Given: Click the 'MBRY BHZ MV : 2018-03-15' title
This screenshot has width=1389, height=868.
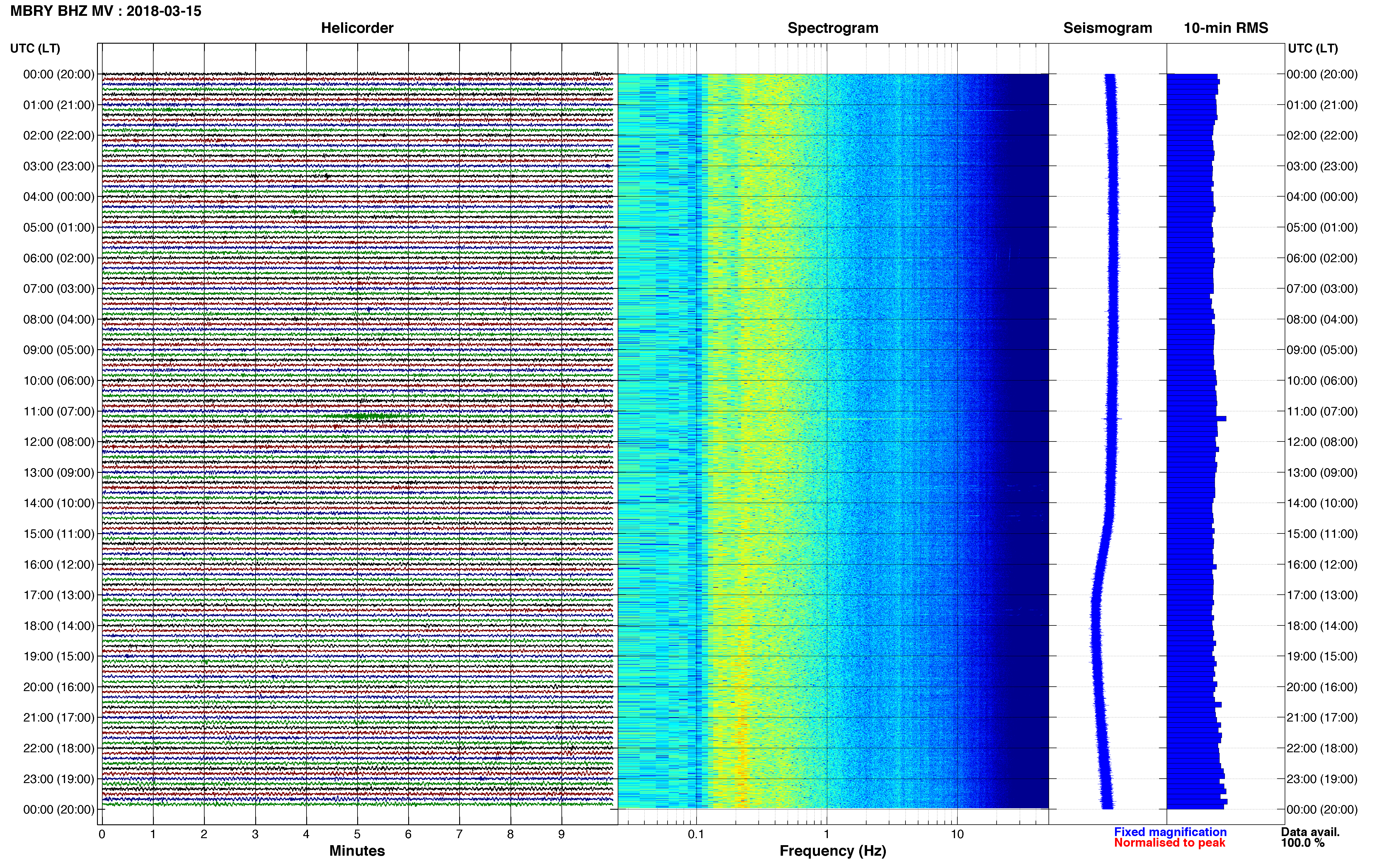Looking at the screenshot, I should point(106,11).
